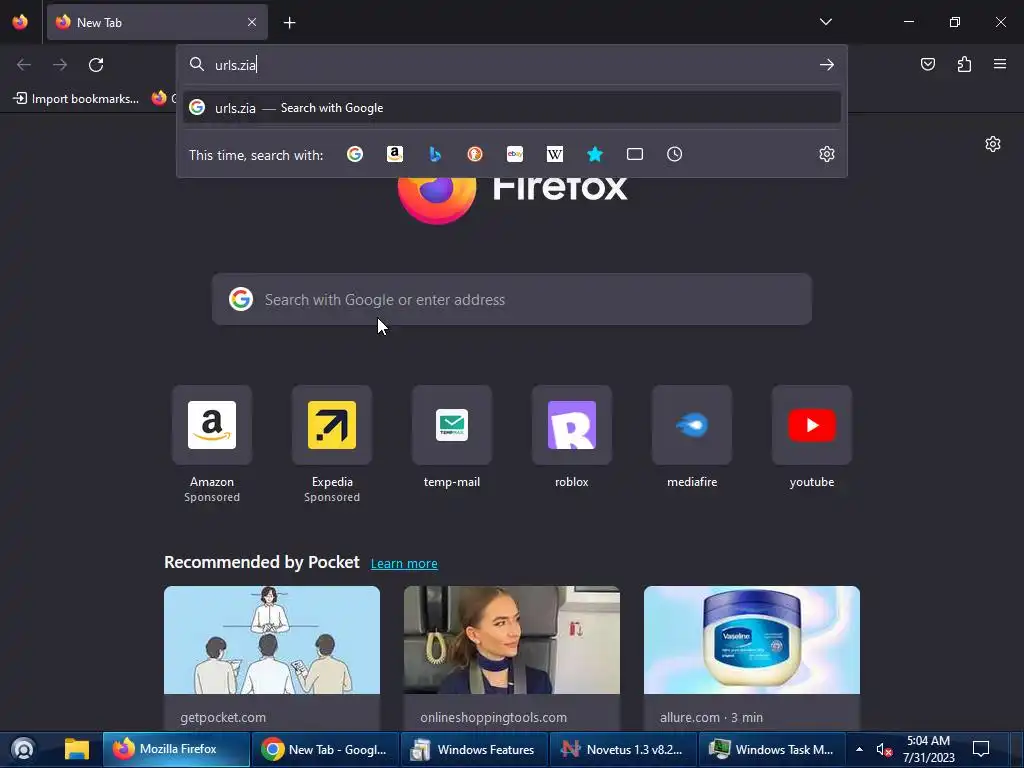Search this time with eBay

[x=515, y=154]
